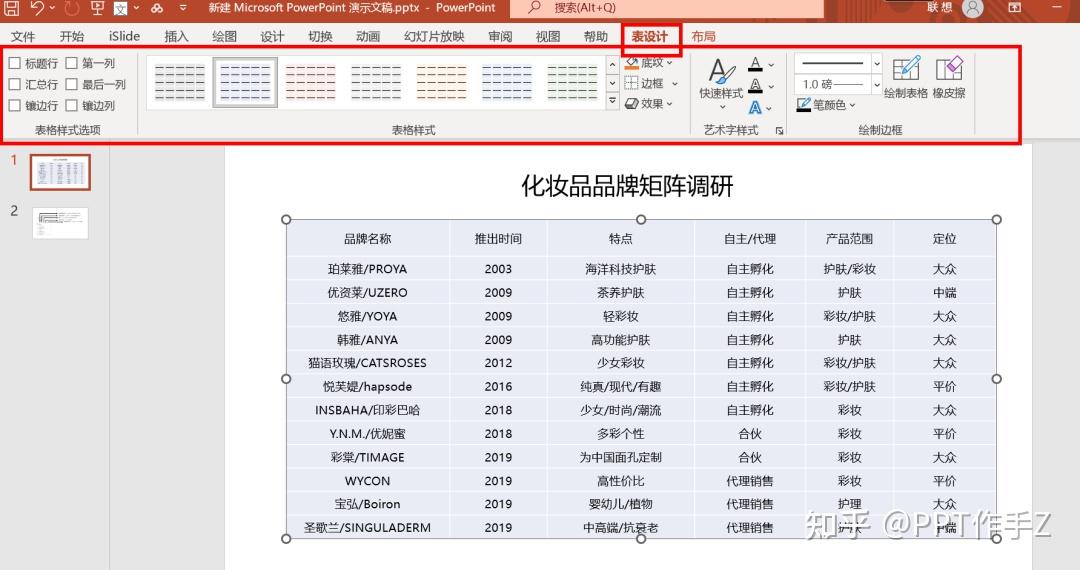Select slide 1 thumbnail
The image size is (1080, 570).
[x=60, y=172]
